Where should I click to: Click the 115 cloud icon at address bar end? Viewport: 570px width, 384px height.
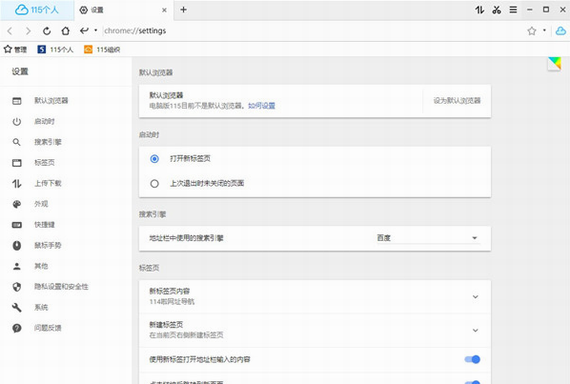561,31
